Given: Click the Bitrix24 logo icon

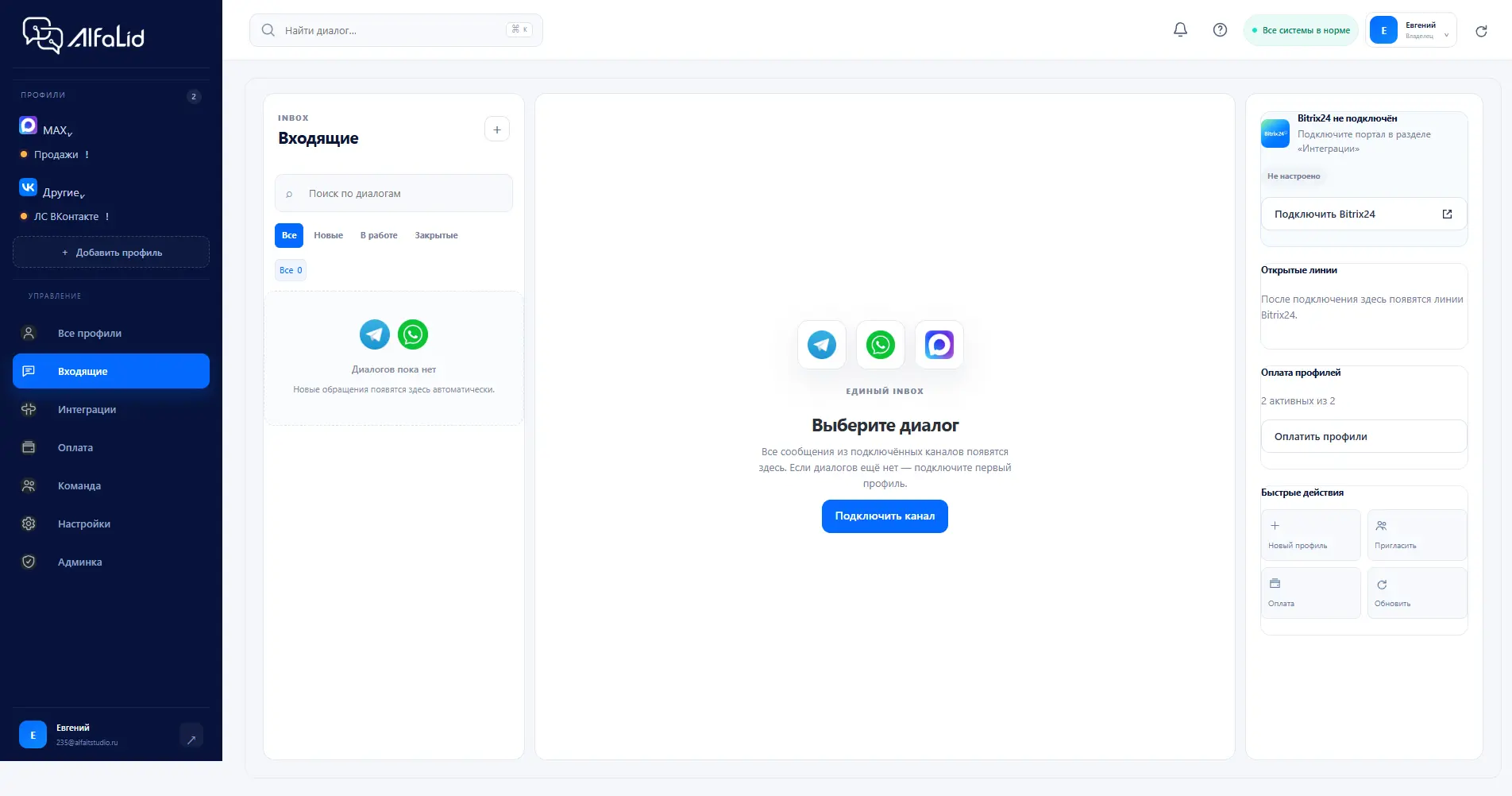Looking at the screenshot, I should click(1275, 133).
